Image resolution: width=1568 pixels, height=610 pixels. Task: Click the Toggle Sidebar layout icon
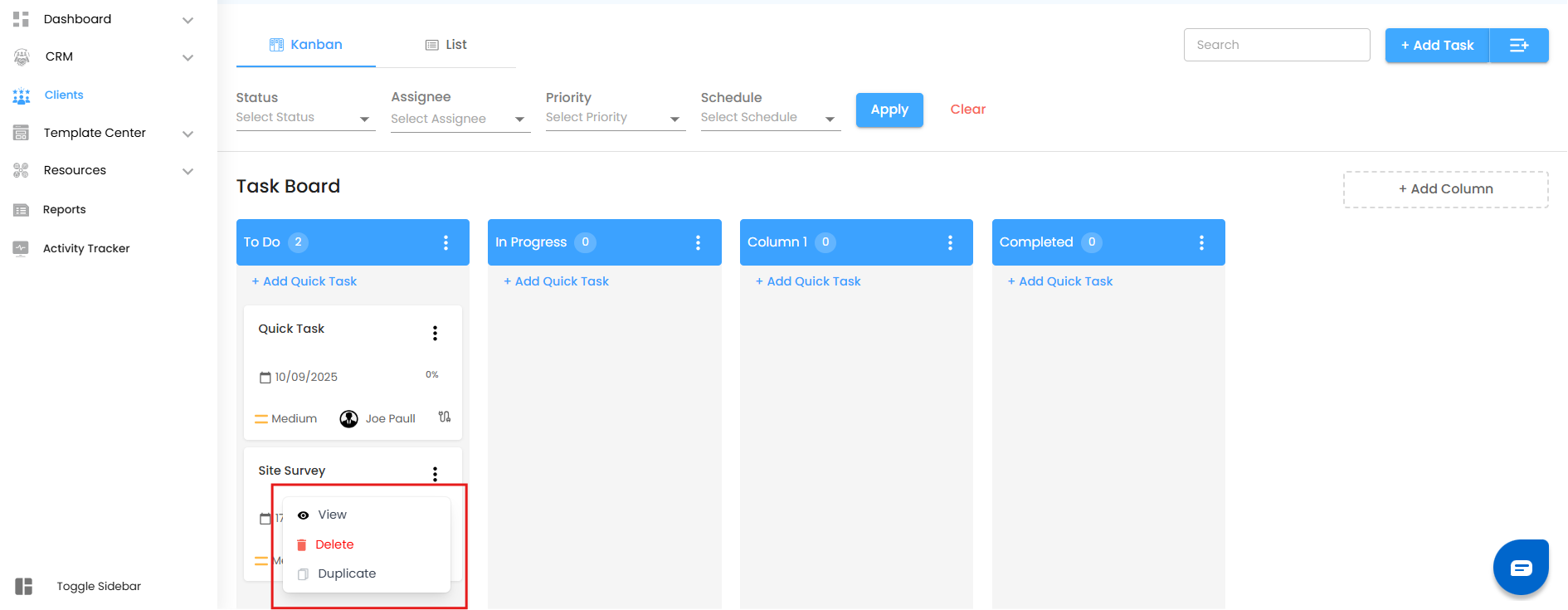24,586
